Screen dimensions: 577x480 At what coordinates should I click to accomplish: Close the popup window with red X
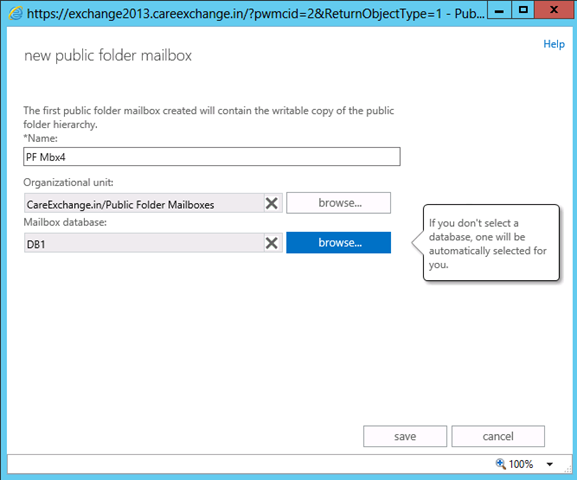pyautogui.click(x=554, y=10)
